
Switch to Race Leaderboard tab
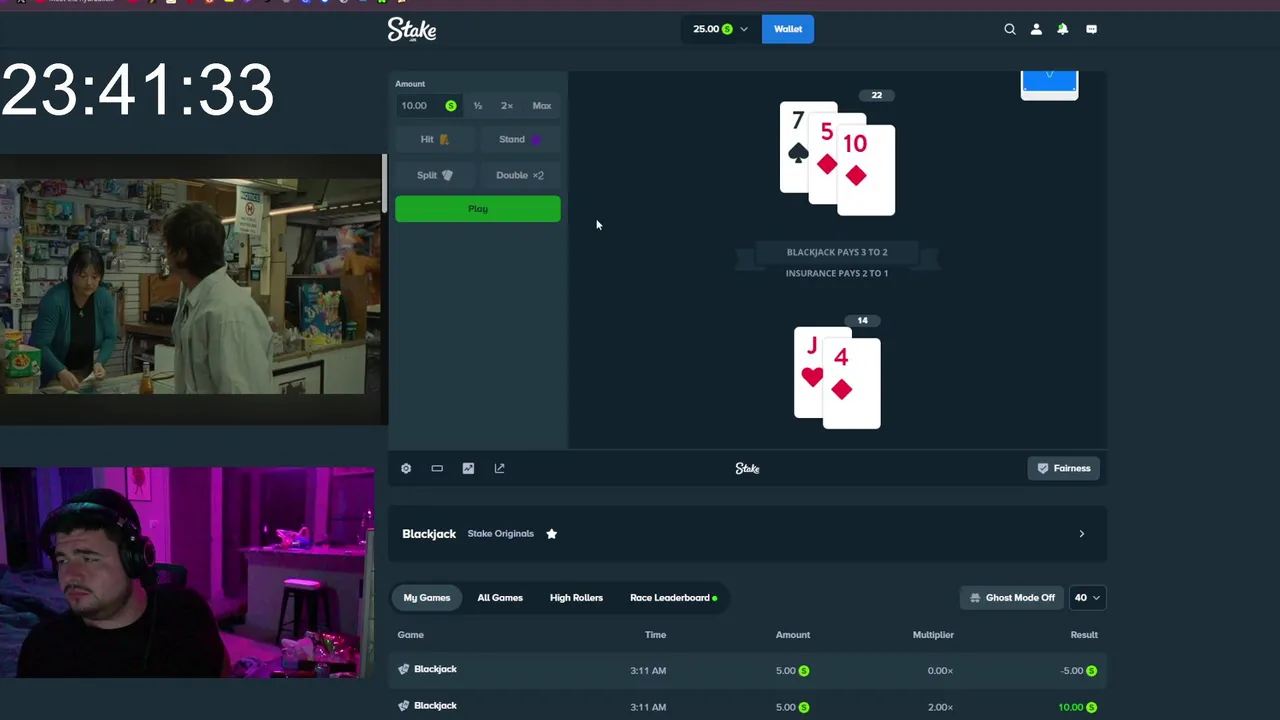pos(673,597)
